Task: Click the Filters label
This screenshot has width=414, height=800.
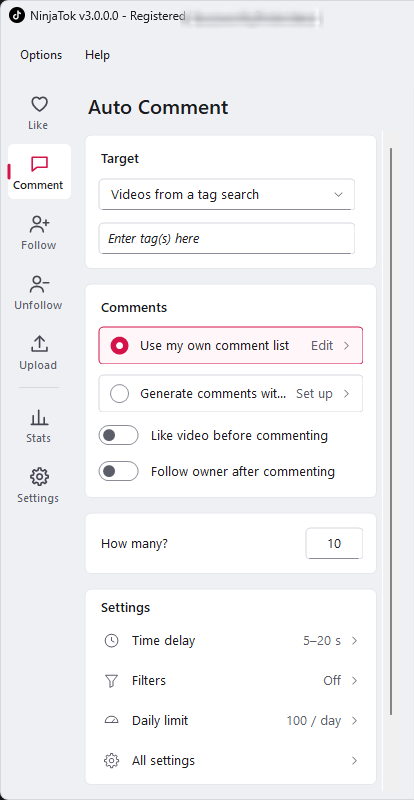Action: point(149,681)
